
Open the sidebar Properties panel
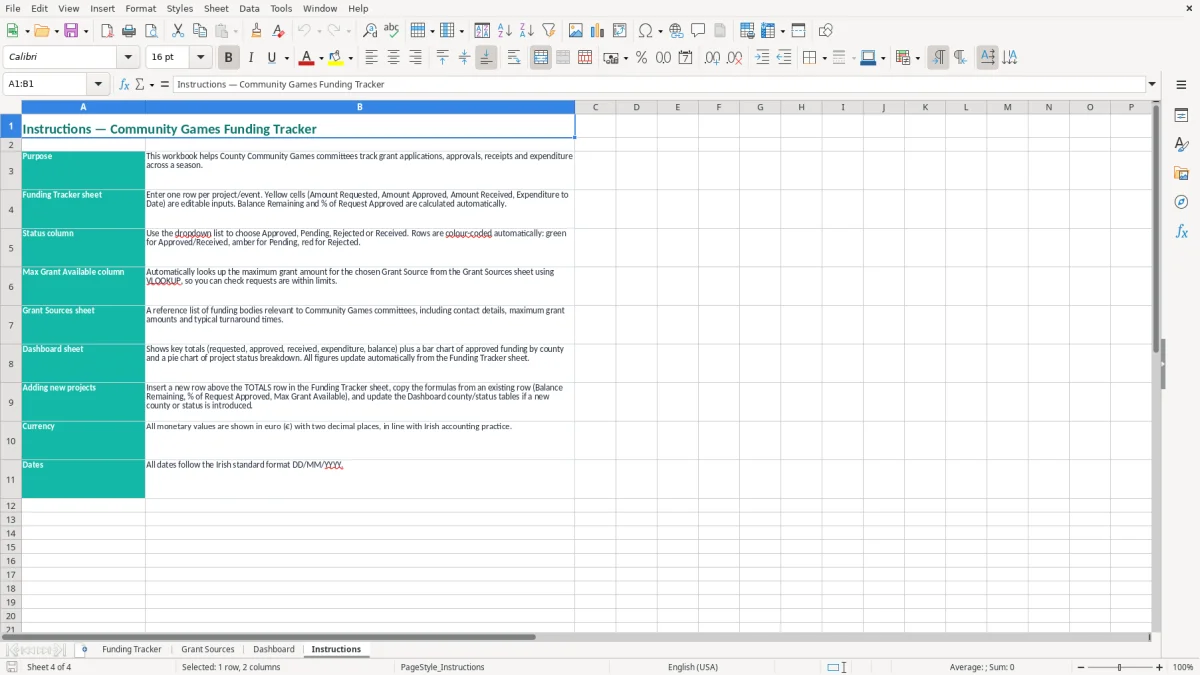click(1181, 116)
